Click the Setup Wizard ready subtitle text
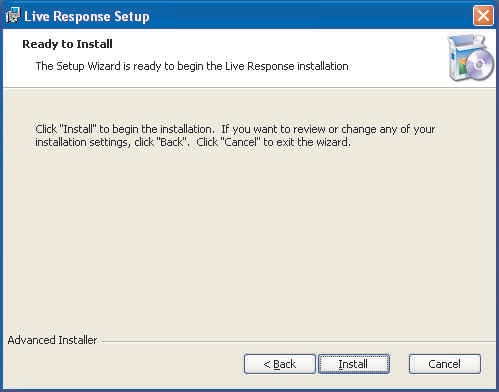This screenshot has height=392, width=499. (x=192, y=66)
